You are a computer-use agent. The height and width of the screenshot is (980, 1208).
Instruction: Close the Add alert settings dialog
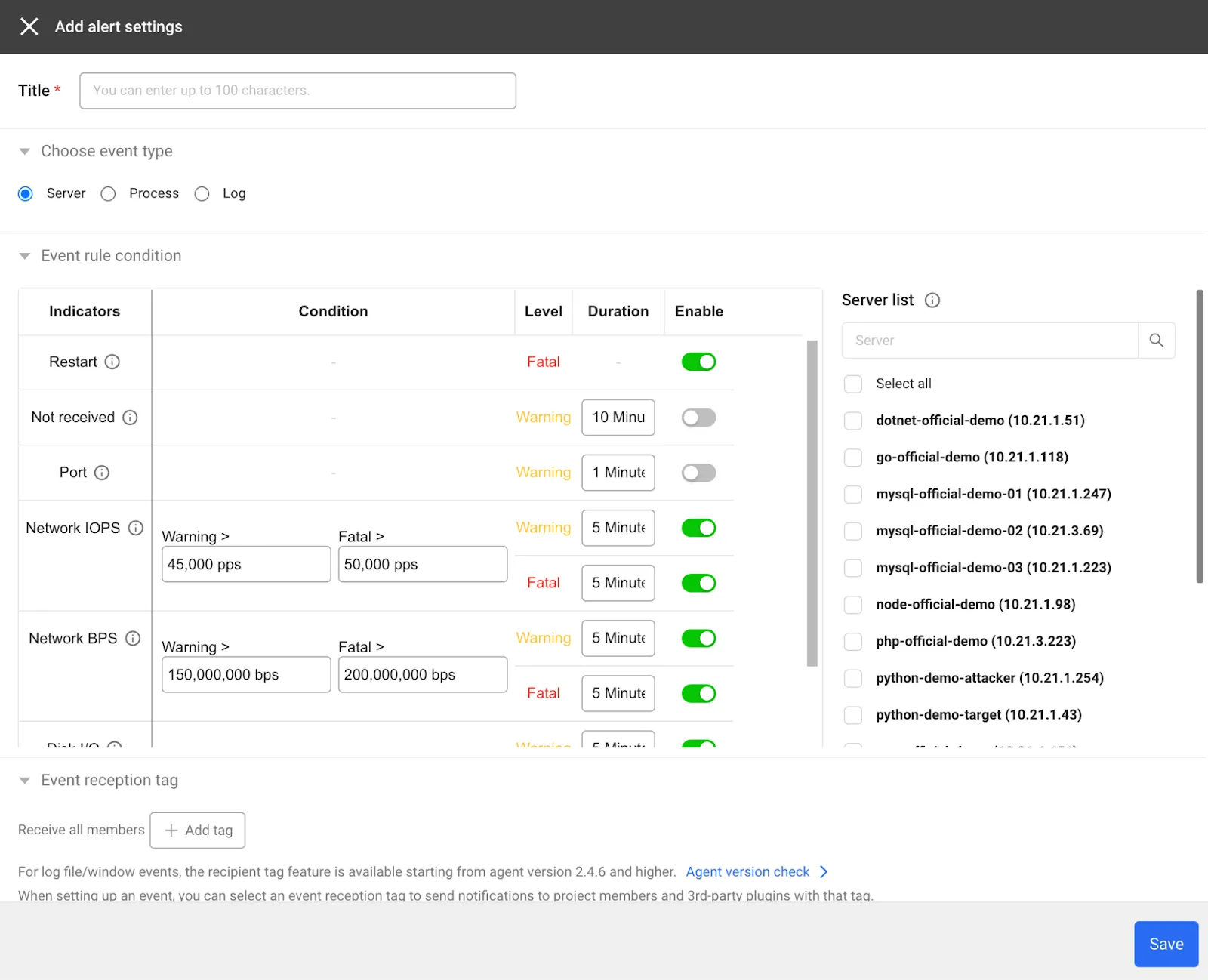[29, 27]
